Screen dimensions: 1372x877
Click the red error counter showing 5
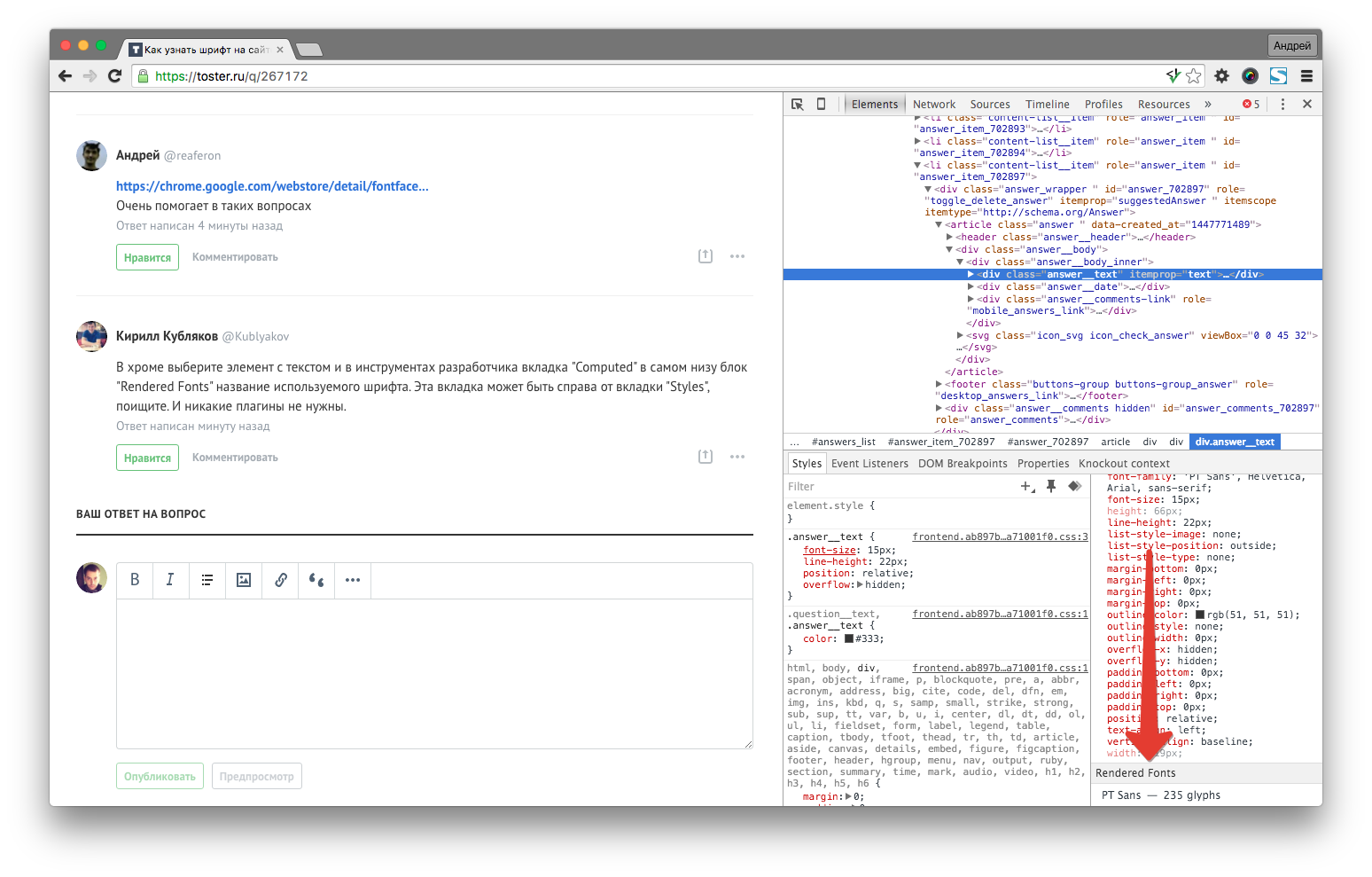1251,104
